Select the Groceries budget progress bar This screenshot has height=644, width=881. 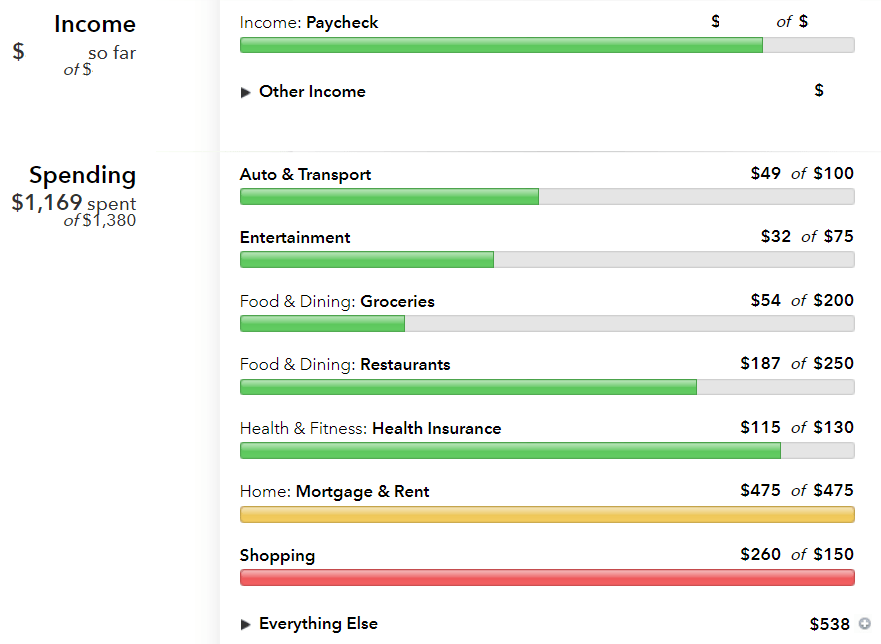point(547,324)
